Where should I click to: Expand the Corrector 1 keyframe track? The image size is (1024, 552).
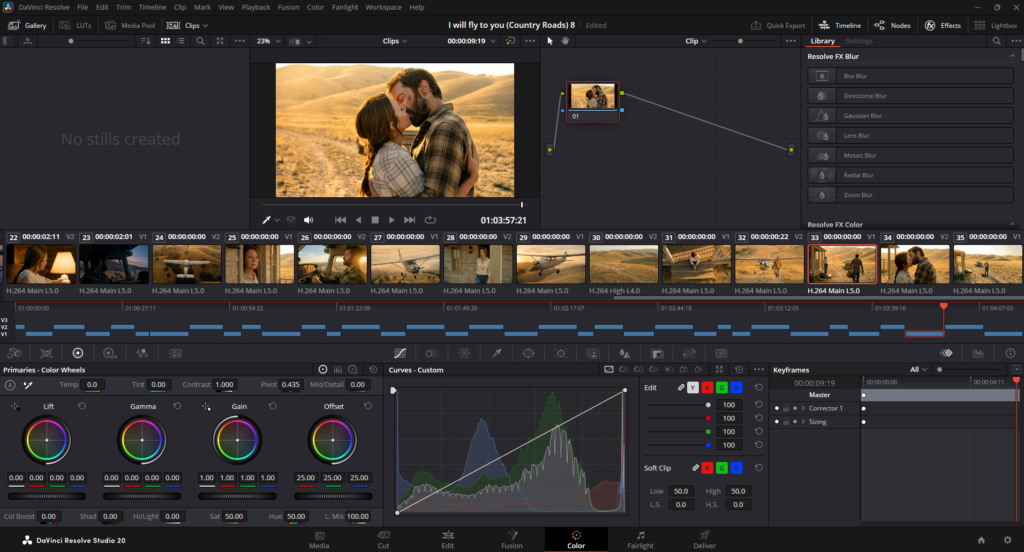coord(803,408)
